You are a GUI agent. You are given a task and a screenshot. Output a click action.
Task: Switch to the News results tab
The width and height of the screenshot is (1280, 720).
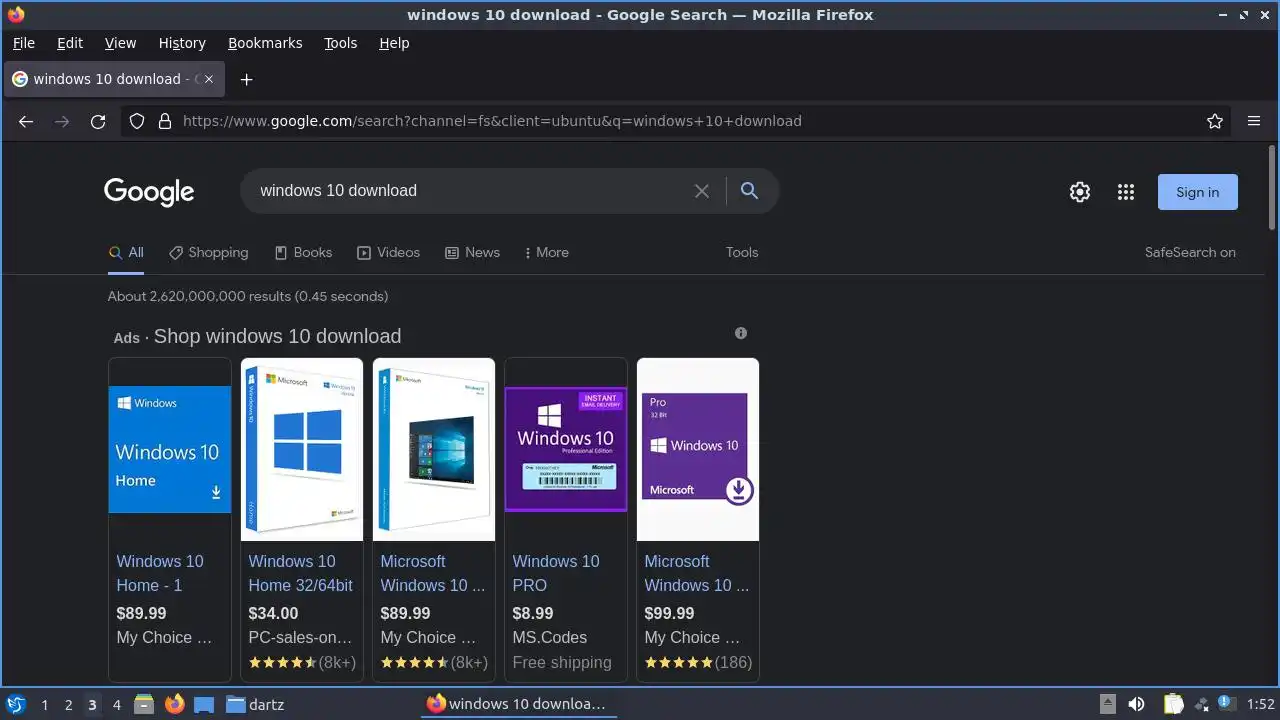click(472, 253)
